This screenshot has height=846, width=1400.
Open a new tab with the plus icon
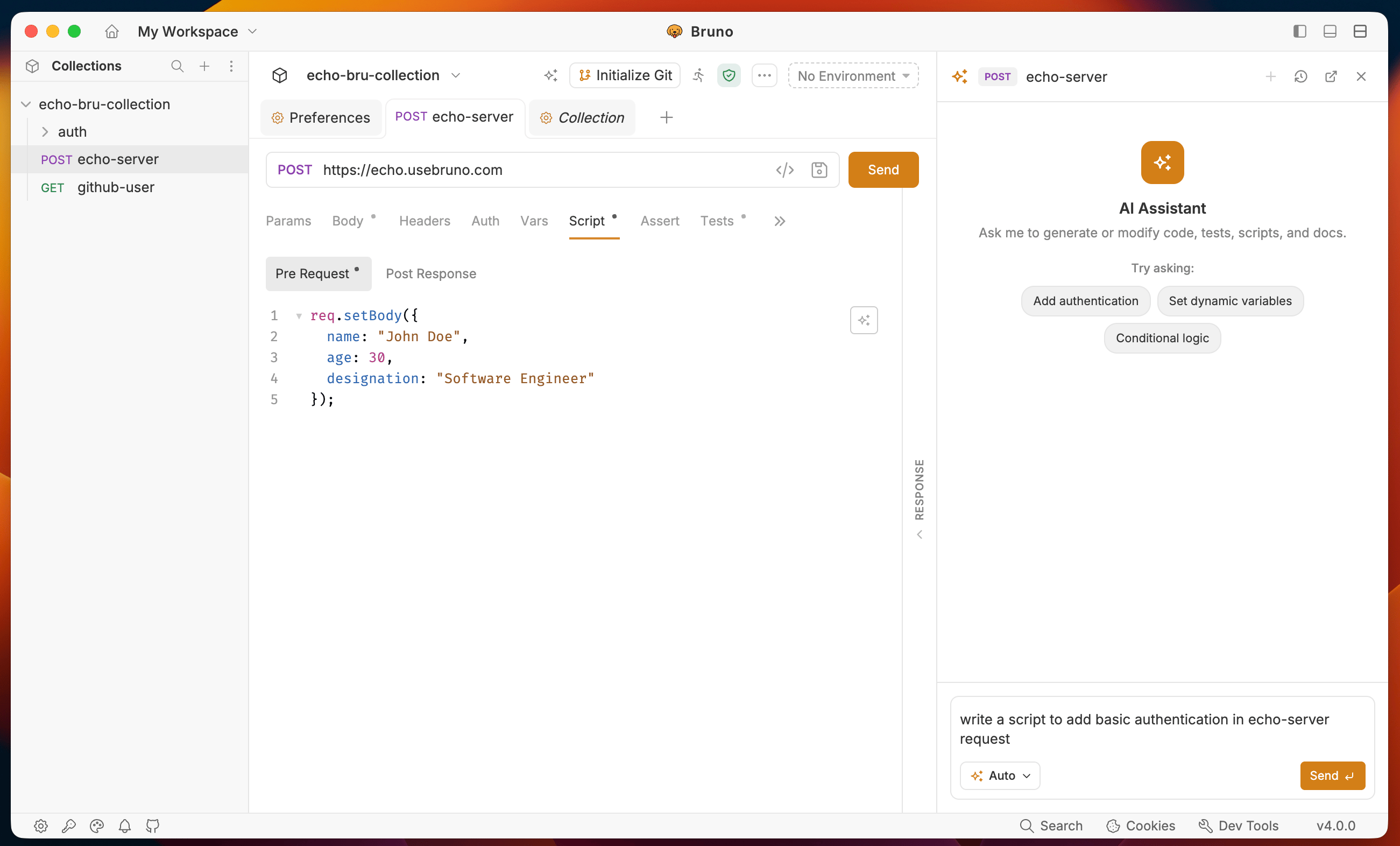667,118
